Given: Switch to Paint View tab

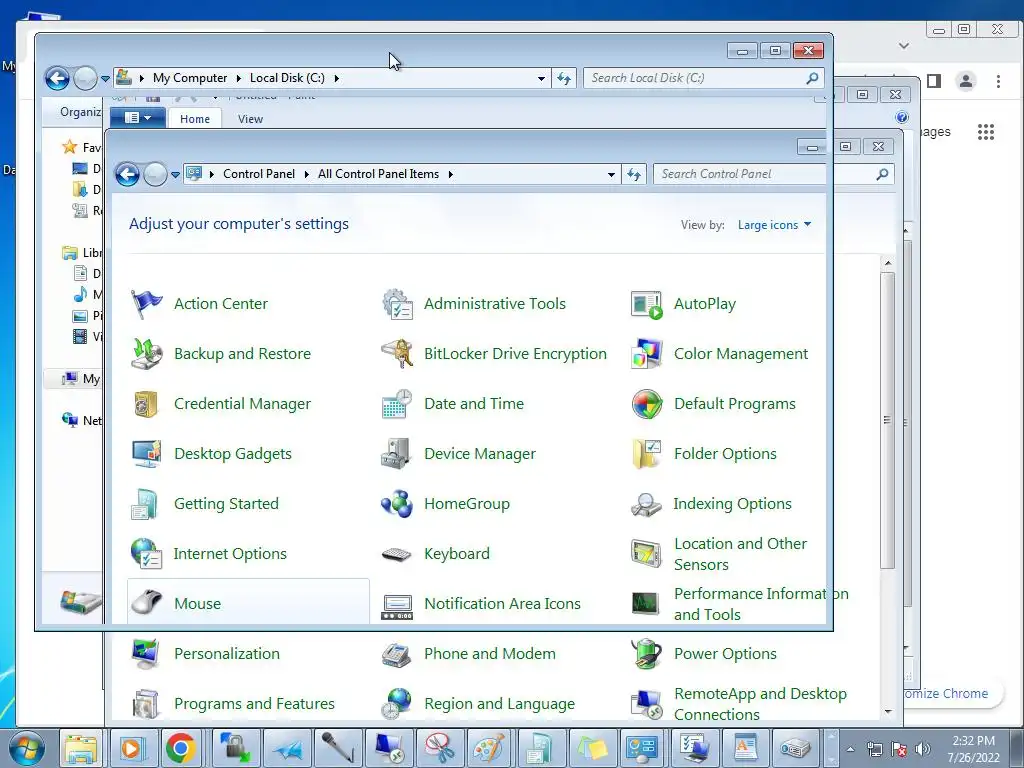Looking at the screenshot, I should point(250,119).
